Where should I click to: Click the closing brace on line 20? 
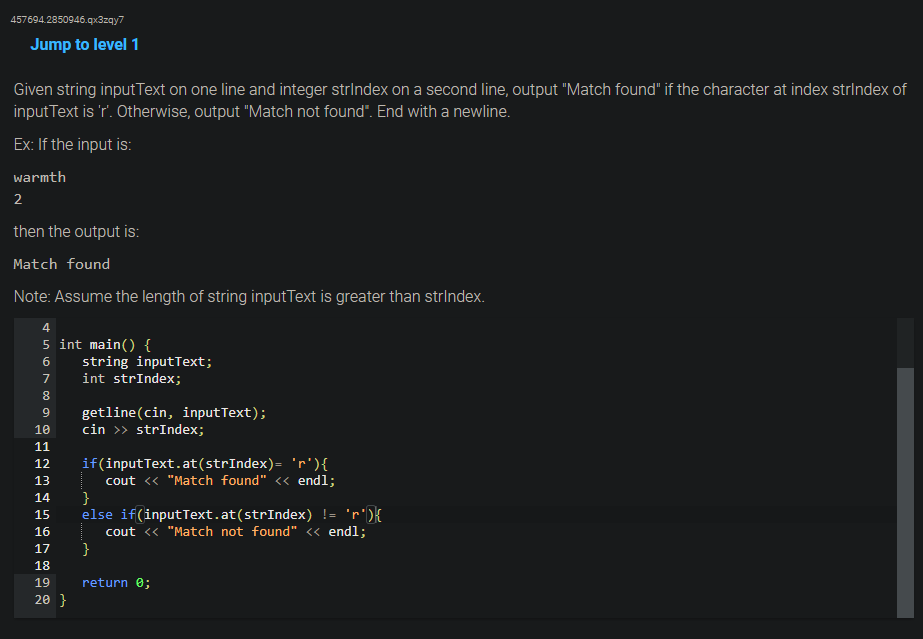(x=62, y=599)
